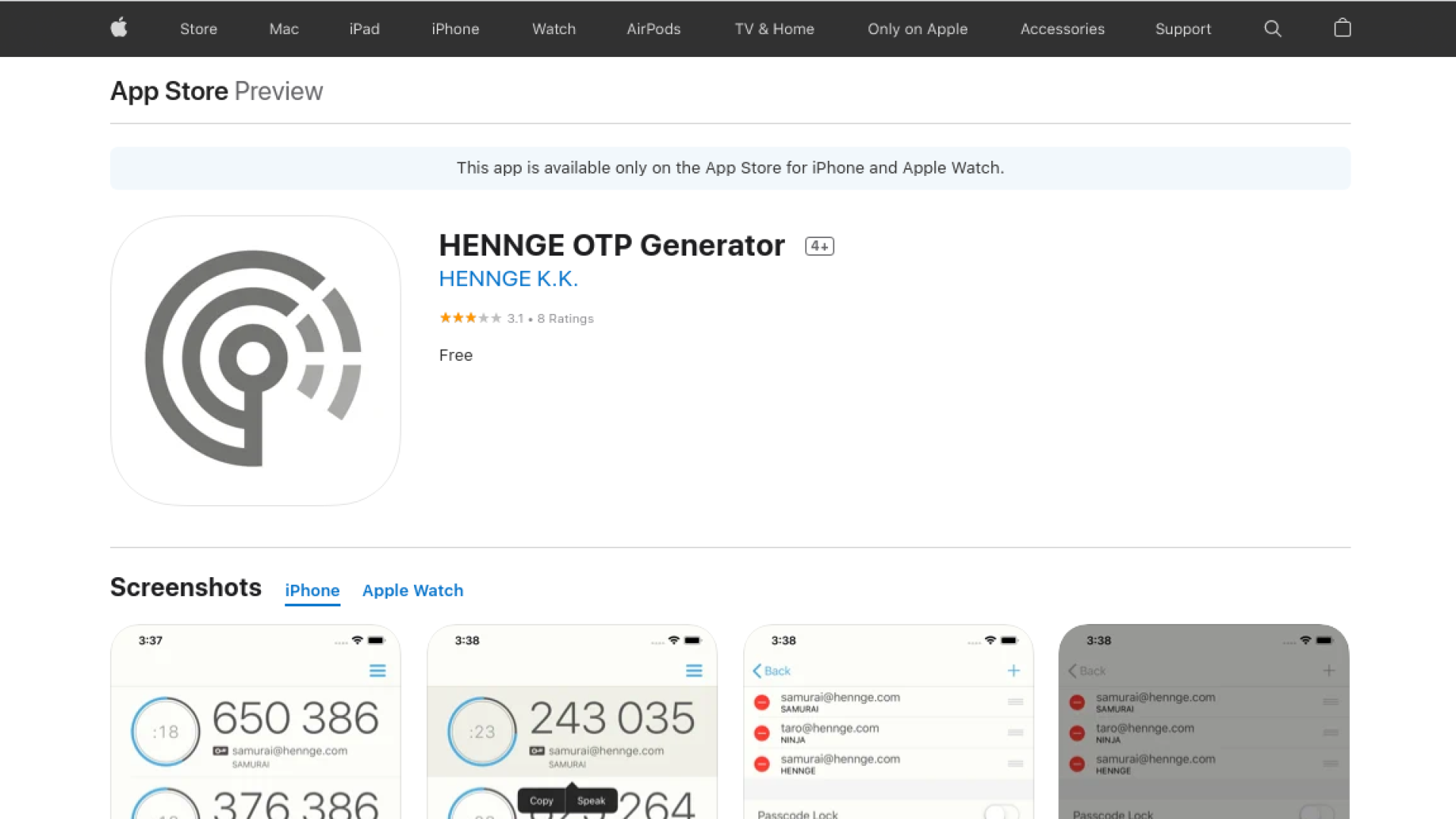The width and height of the screenshot is (1456, 819).
Task: Open the hamburger menu in the first screenshot
Action: (378, 671)
